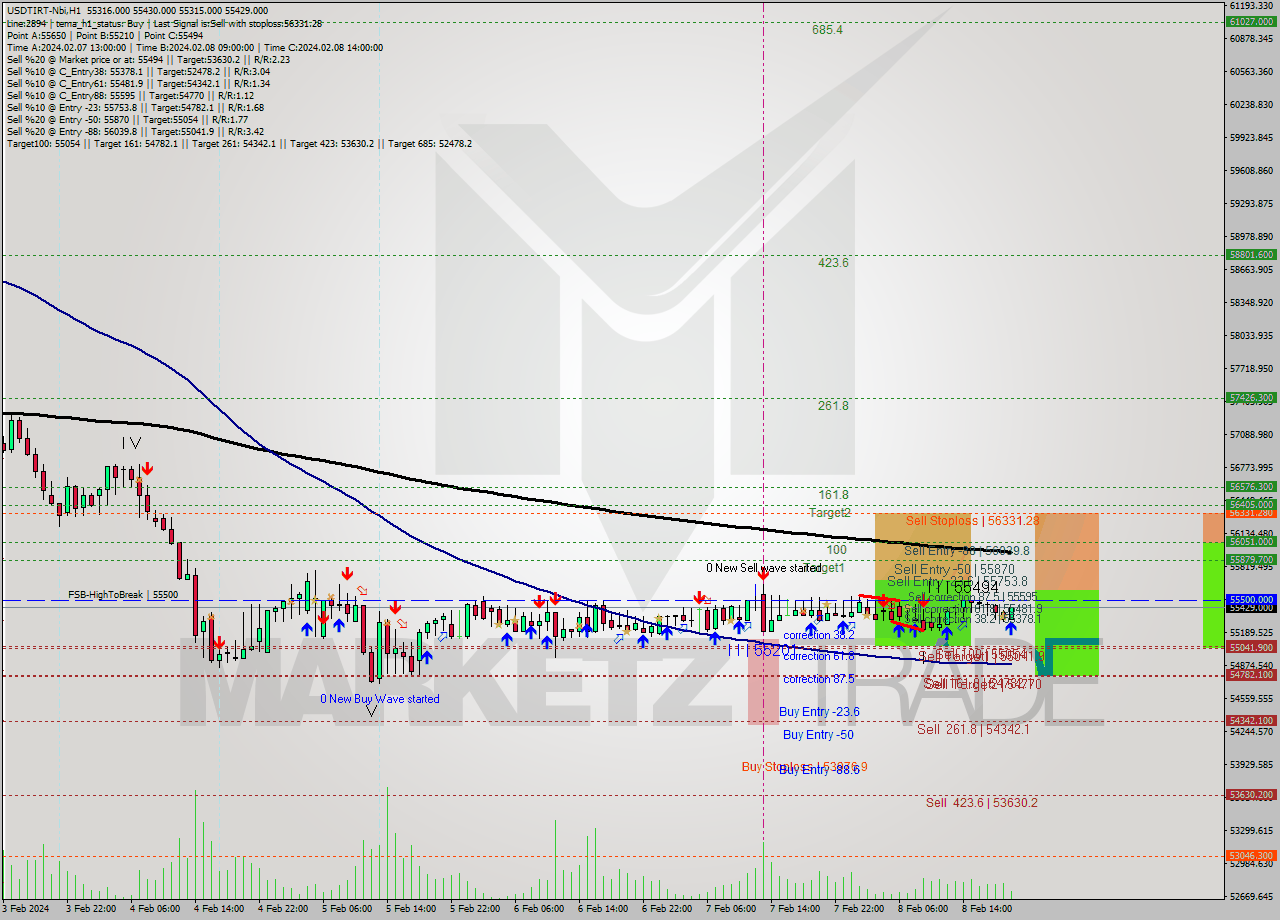The height and width of the screenshot is (920, 1280).
Task: Click the FSB-HighToBreak | 55500 label
Action: tap(123, 594)
